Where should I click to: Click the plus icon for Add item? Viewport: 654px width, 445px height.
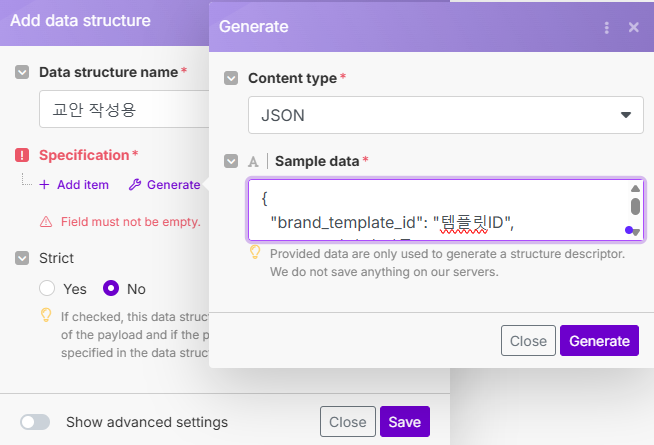44,185
